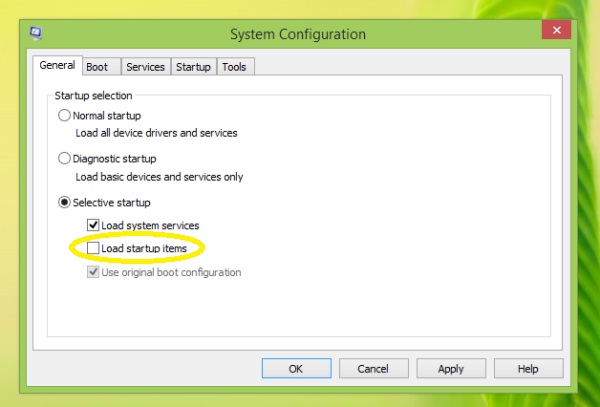Open Help for System Configuration
The width and height of the screenshot is (600, 407).
pos(527,368)
